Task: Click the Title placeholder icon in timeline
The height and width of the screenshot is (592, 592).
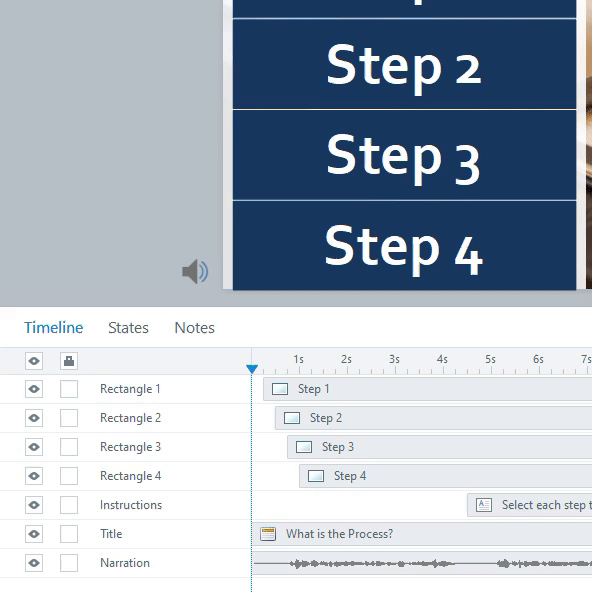Action: [268, 534]
